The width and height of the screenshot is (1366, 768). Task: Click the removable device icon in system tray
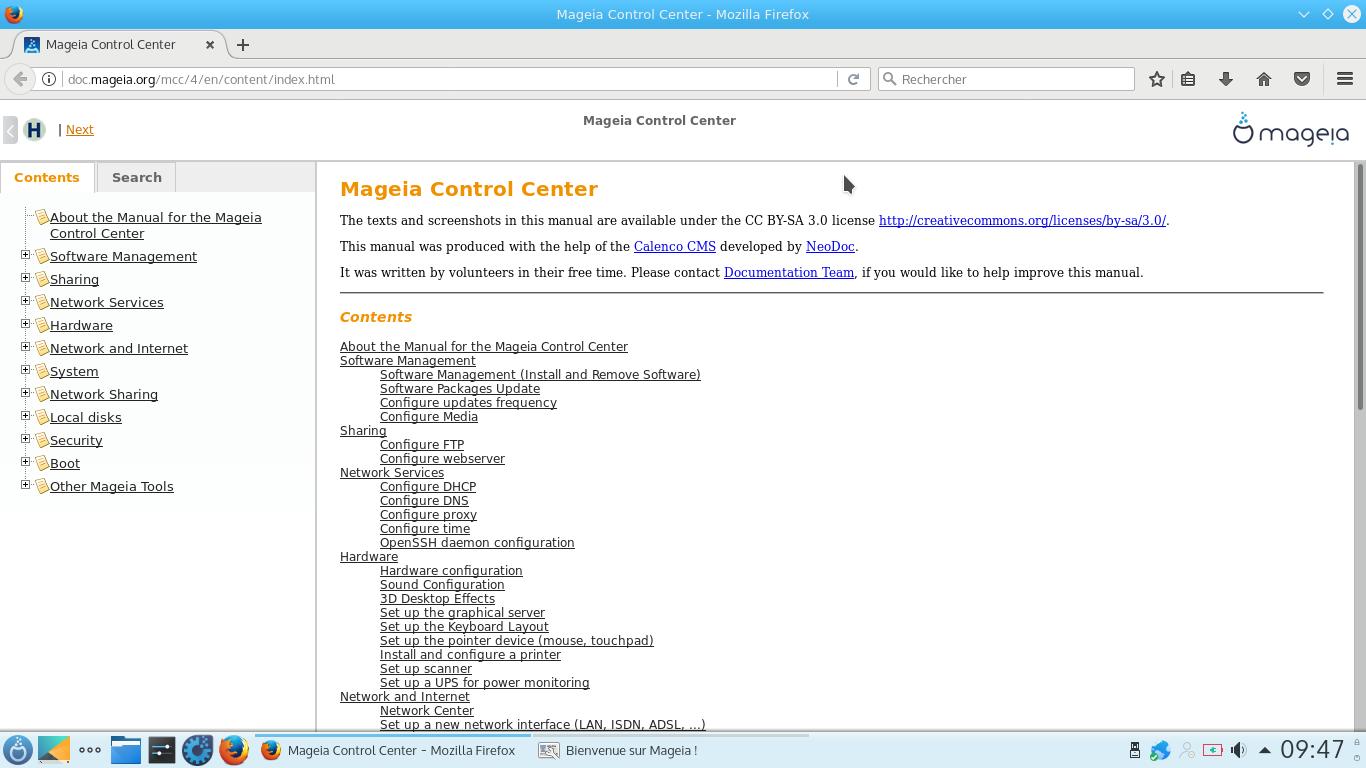pos(1135,750)
